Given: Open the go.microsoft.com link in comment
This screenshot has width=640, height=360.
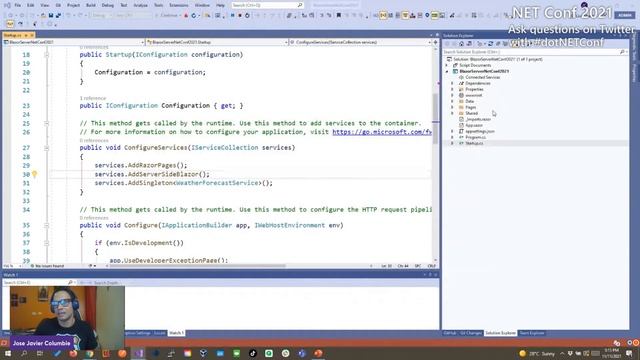Looking at the screenshot, I should click(382, 132).
